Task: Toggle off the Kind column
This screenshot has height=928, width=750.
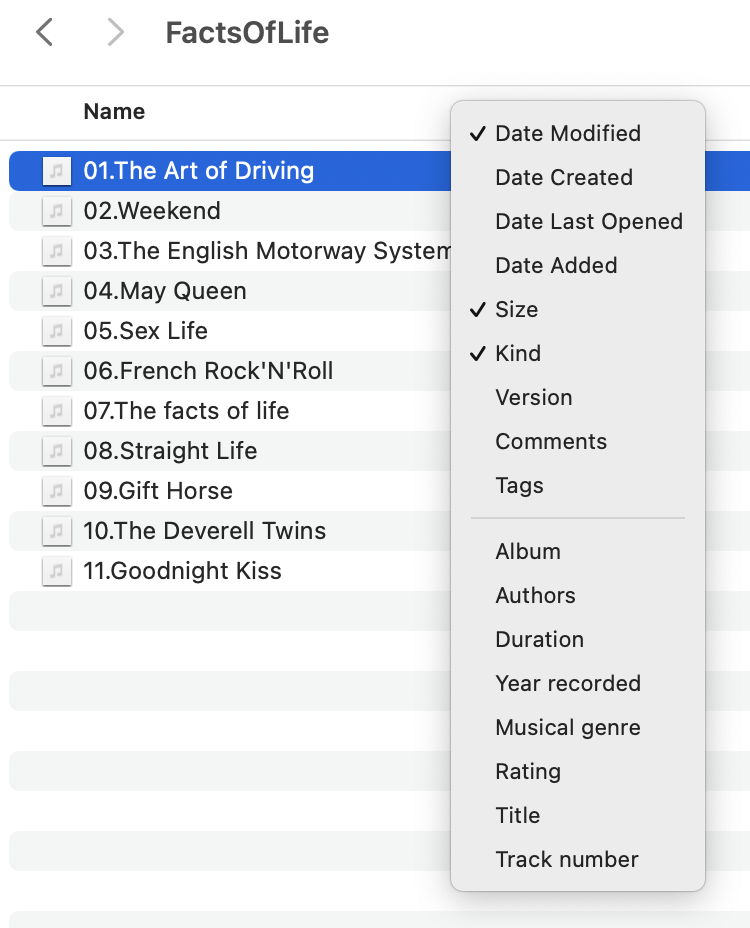Action: pyautogui.click(x=518, y=353)
